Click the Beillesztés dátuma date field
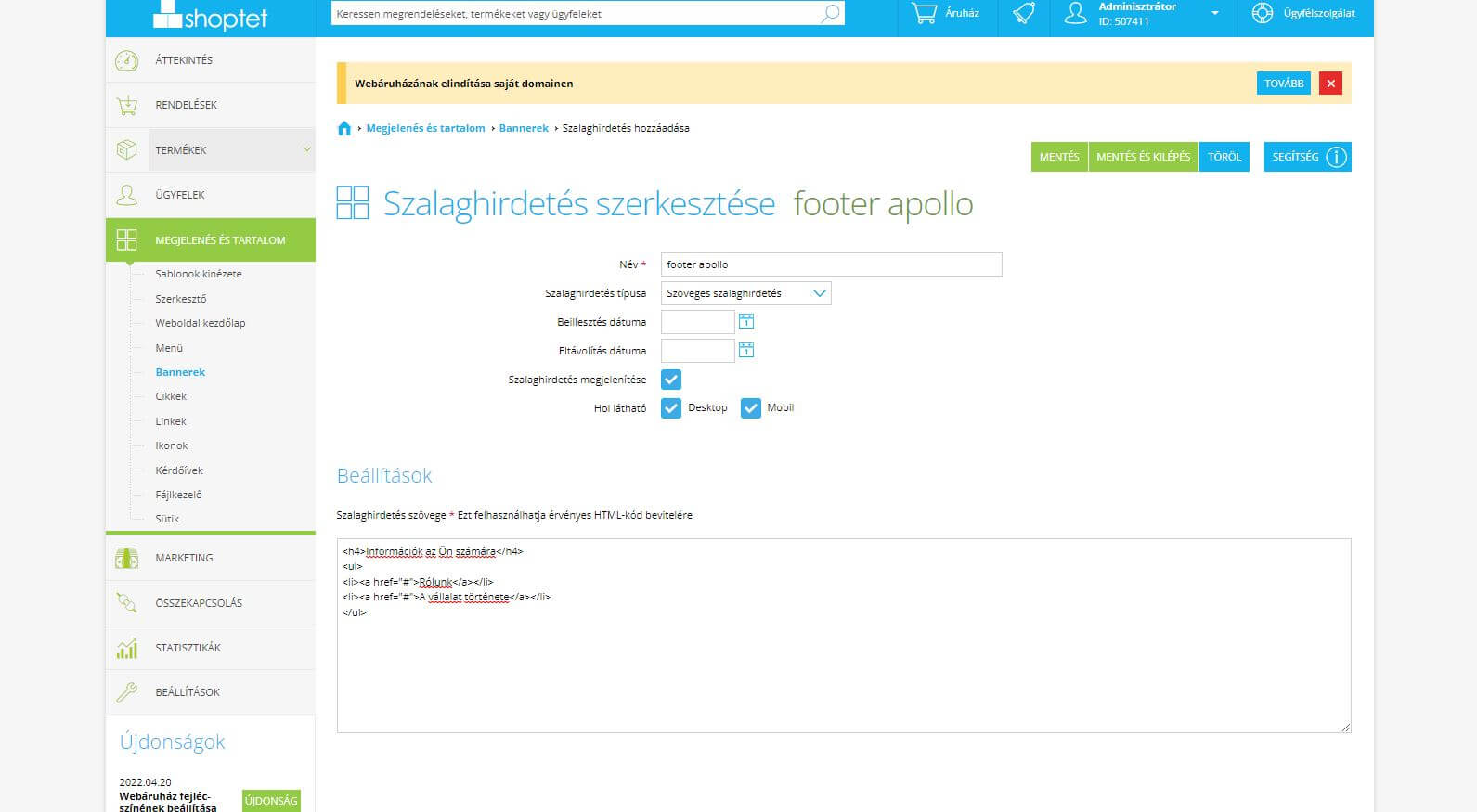Viewport: 1477px width, 812px height. [x=698, y=322]
